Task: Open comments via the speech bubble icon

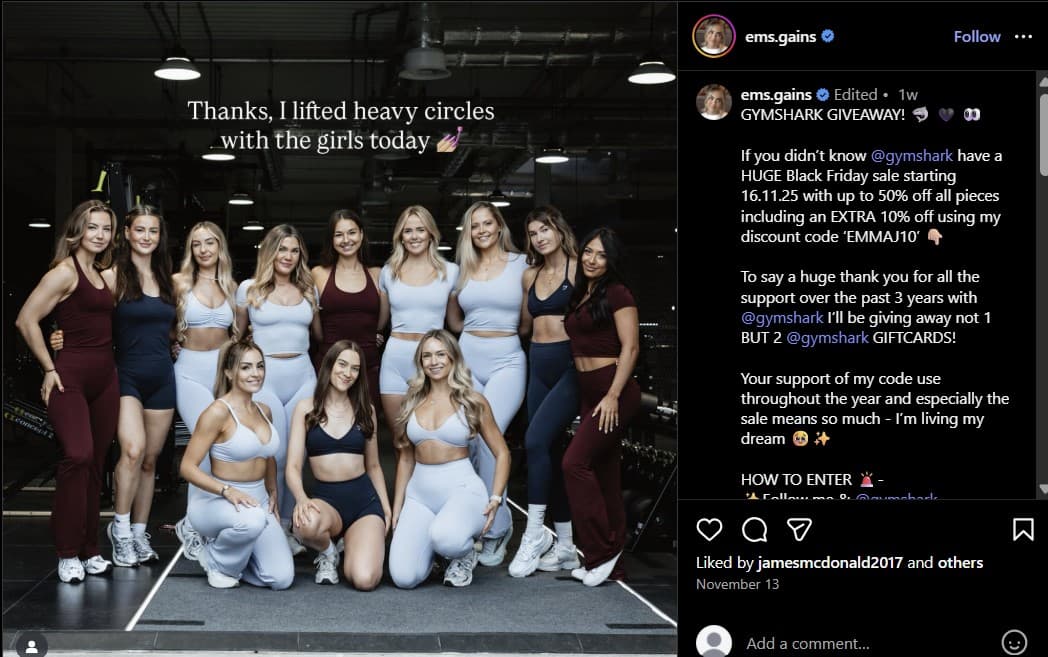Action: point(755,529)
